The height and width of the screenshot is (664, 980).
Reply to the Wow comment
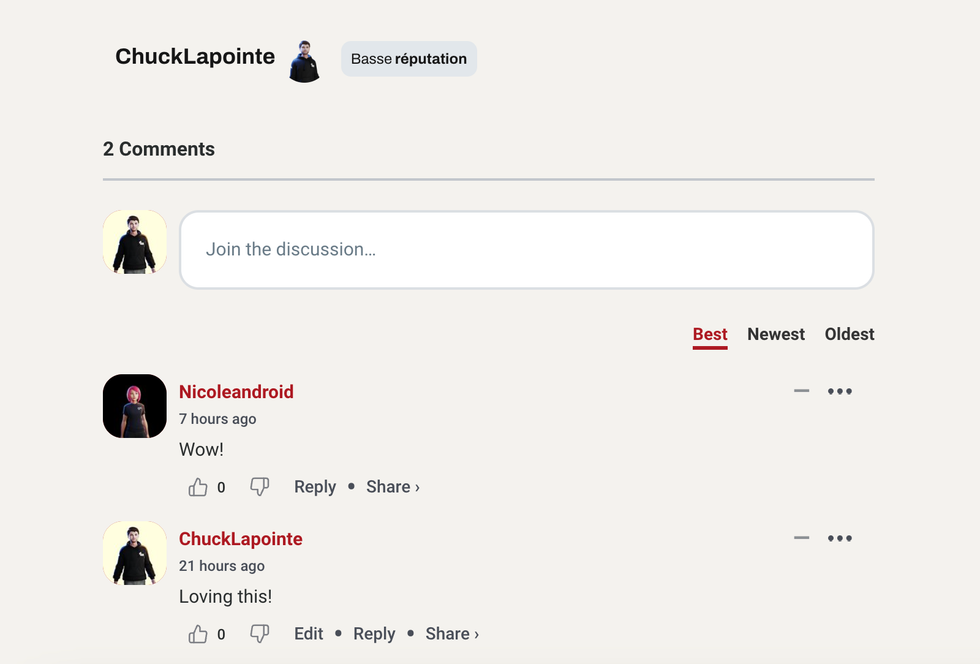pos(315,486)
